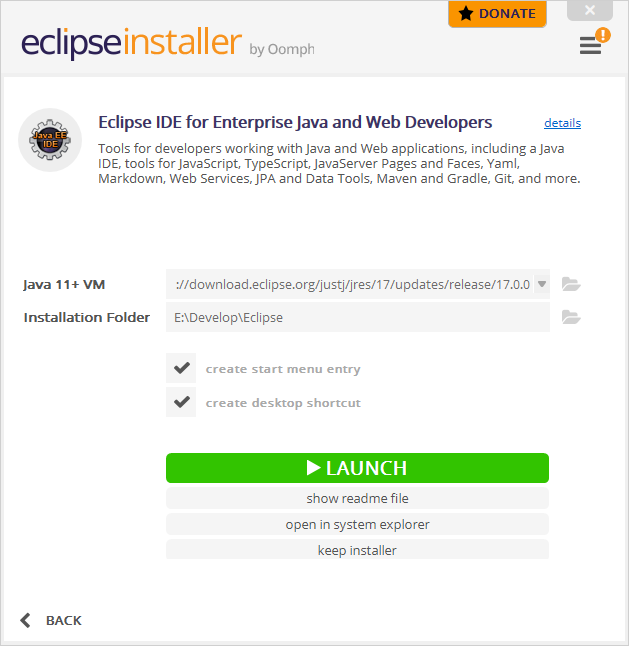This screenshot has height=646, width=629.
Task: Toggle create start menu entry checkbox
Action: coord(181,368)
